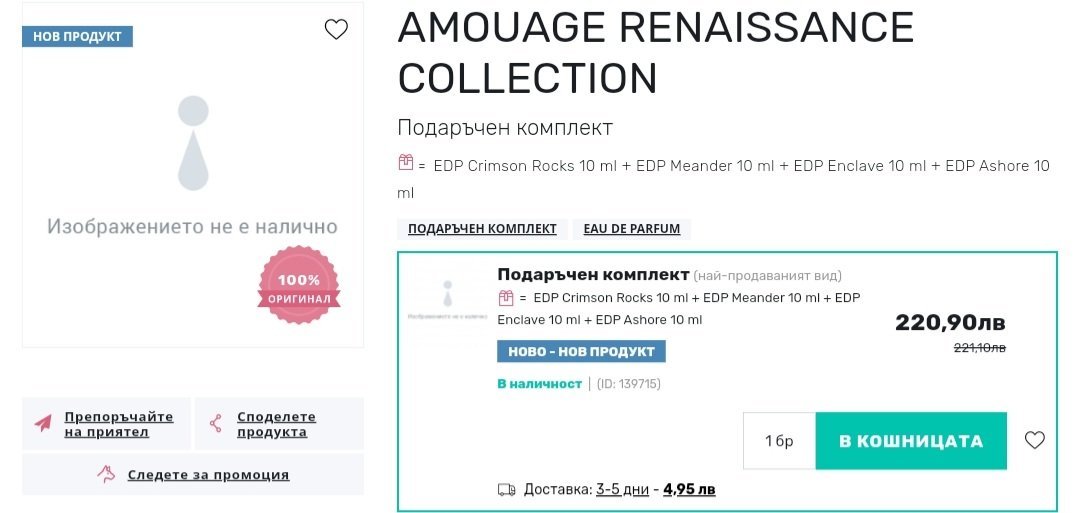The width and height of the screenshot is (1080, 513).
Task: Select the ПОДАРЪЧЕН КОМПЛЕКТ tag
Action: [x=482, y=229]
